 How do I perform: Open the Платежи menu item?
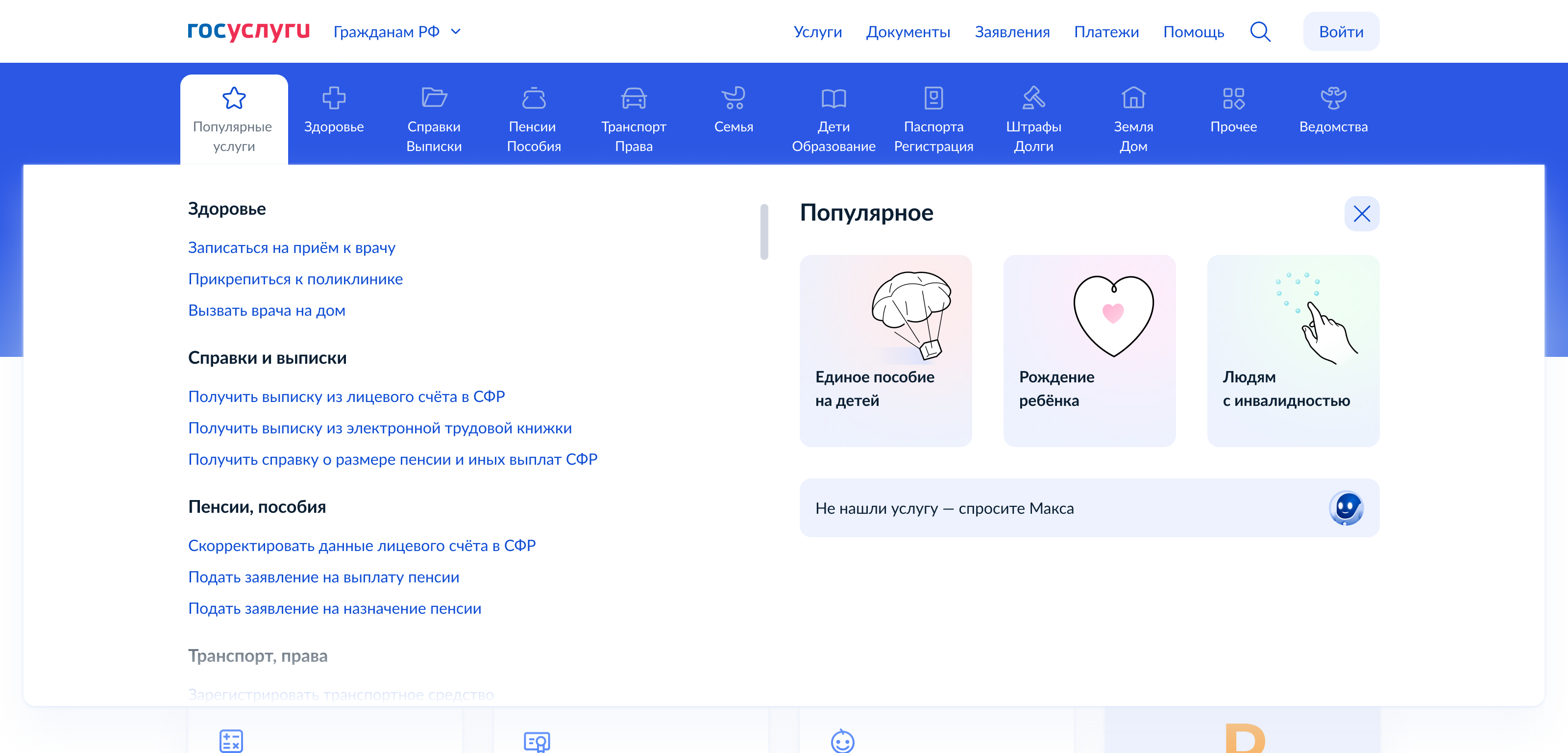pos(1106,32)
